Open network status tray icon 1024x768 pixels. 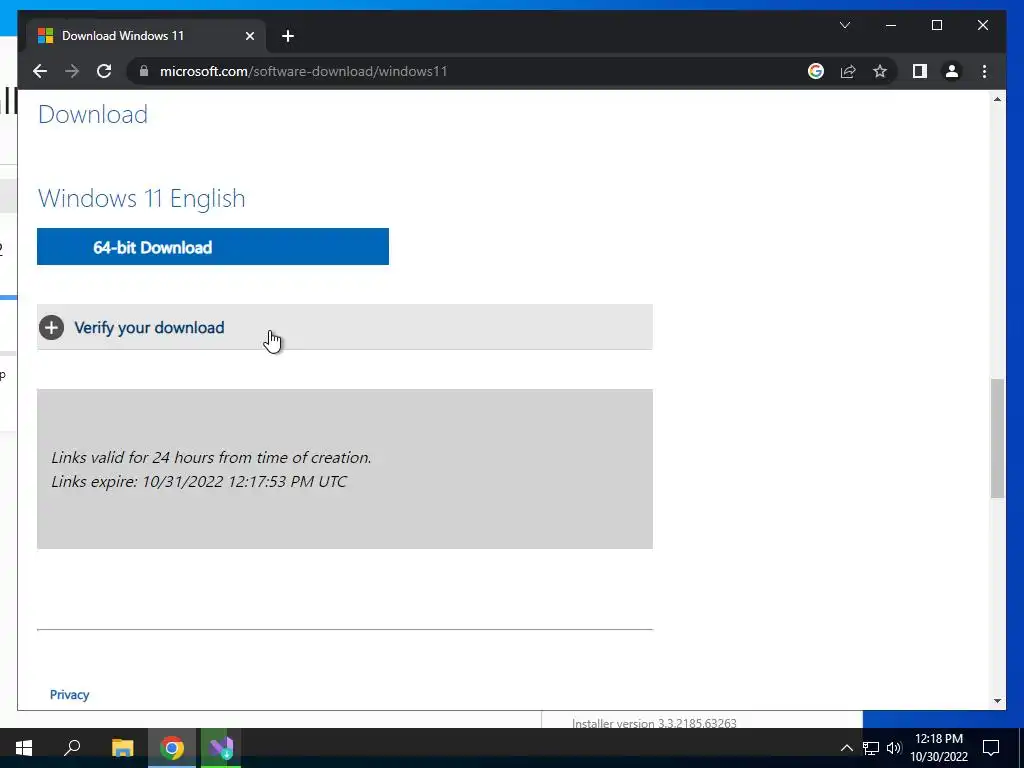click(x=871, y=748)
